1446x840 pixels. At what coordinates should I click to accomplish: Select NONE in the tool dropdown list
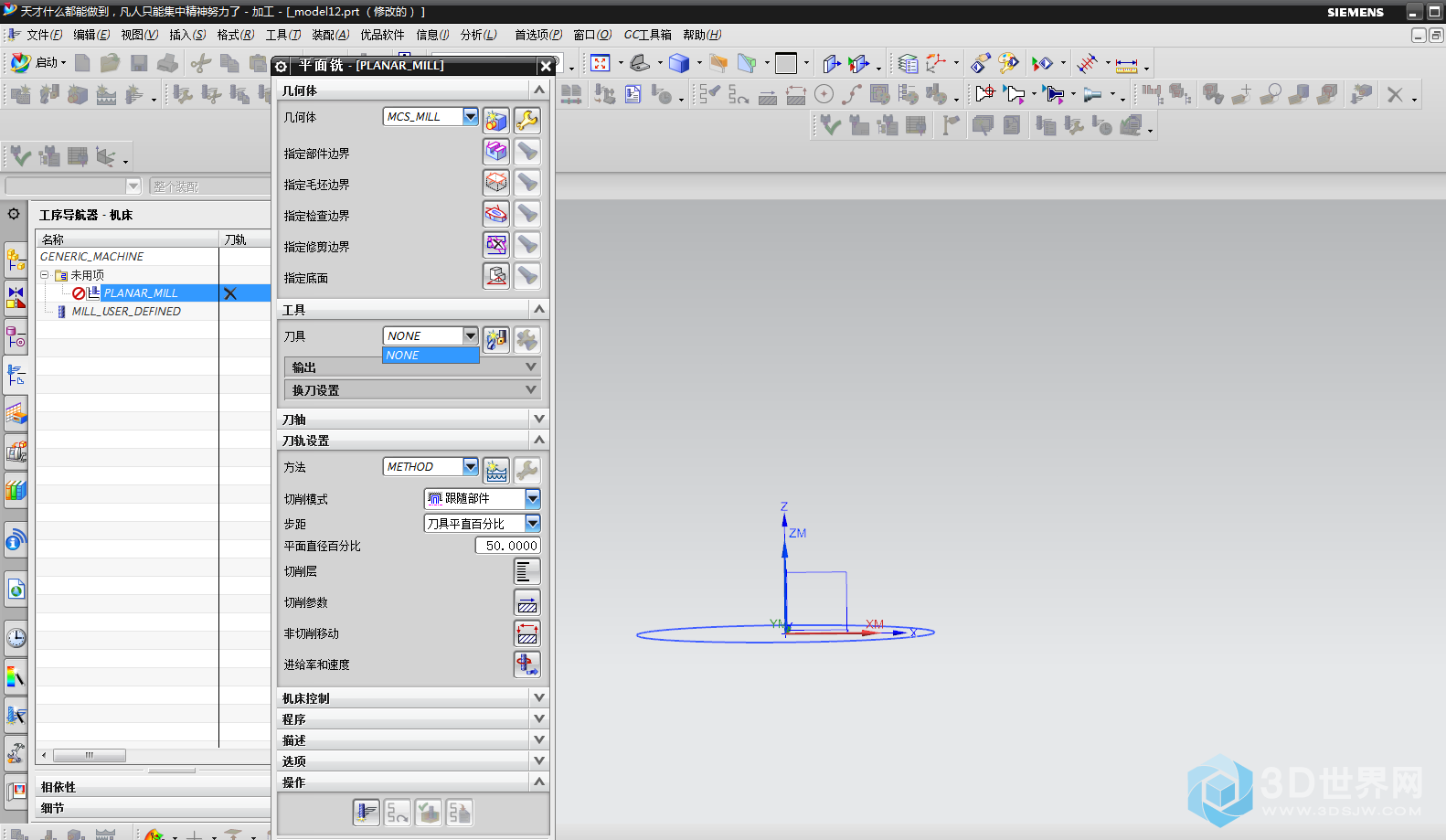(x=430, y=355)
